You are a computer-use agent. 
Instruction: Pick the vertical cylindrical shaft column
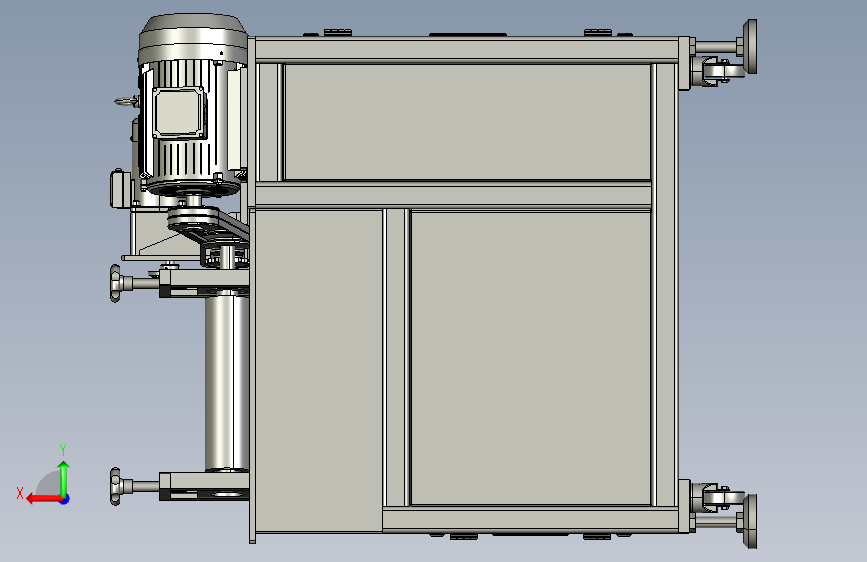[227, 382]
